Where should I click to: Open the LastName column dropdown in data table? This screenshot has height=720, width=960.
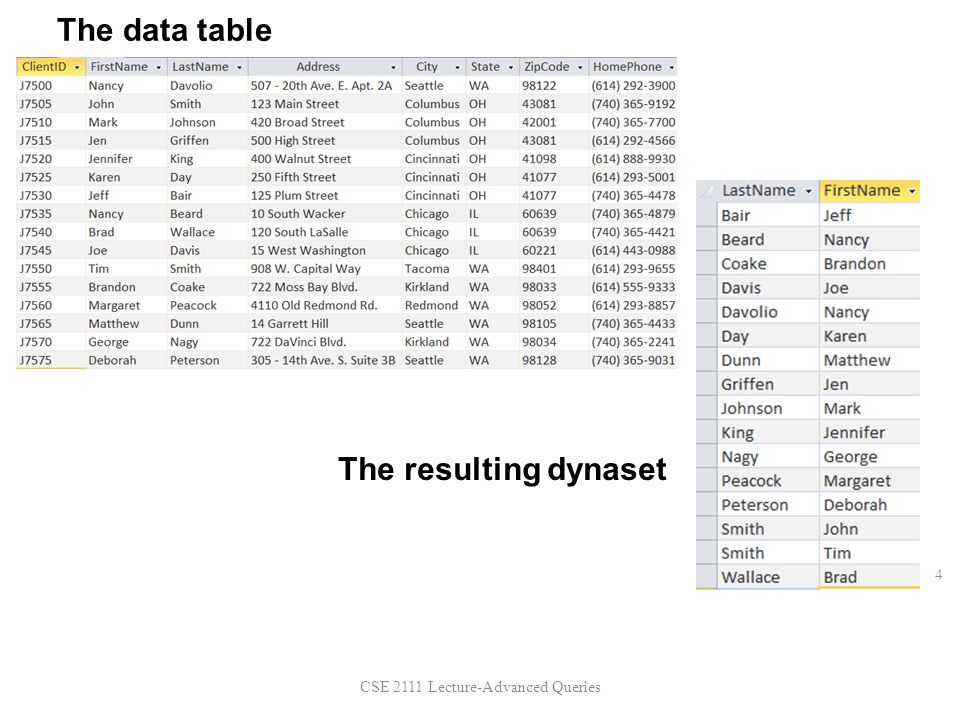(239, 67)
